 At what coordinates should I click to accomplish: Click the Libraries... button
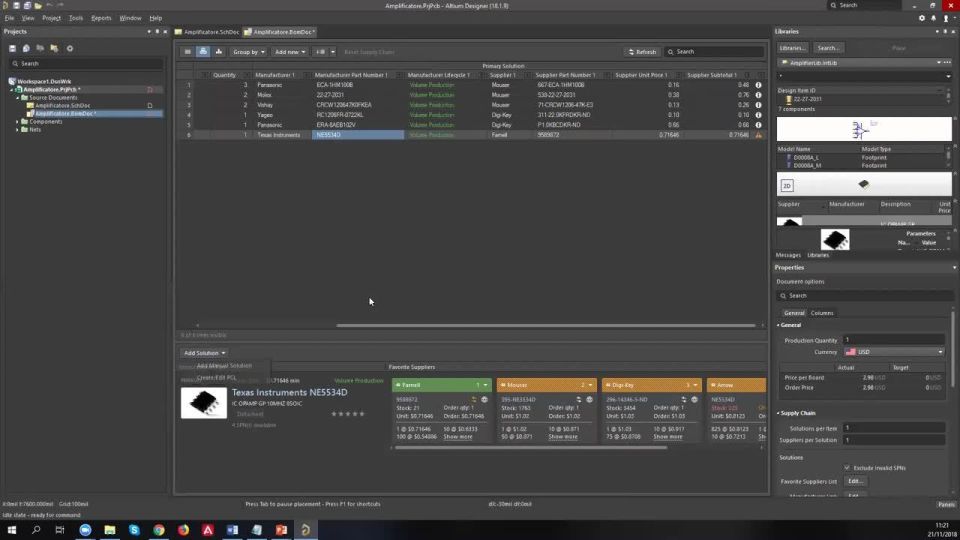pos(792,48)
